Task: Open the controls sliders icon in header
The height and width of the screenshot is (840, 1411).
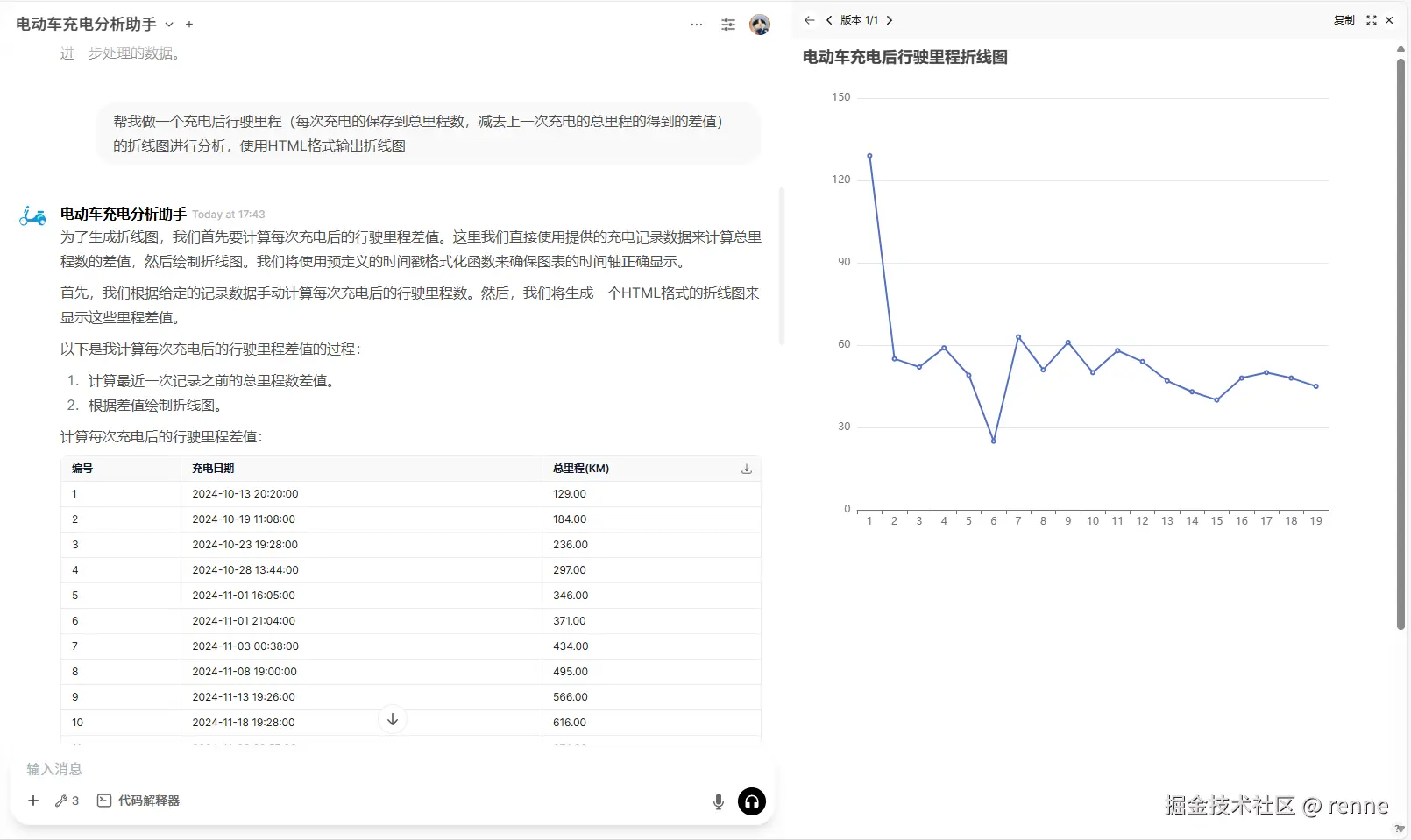Action: (x=728, y=25)
